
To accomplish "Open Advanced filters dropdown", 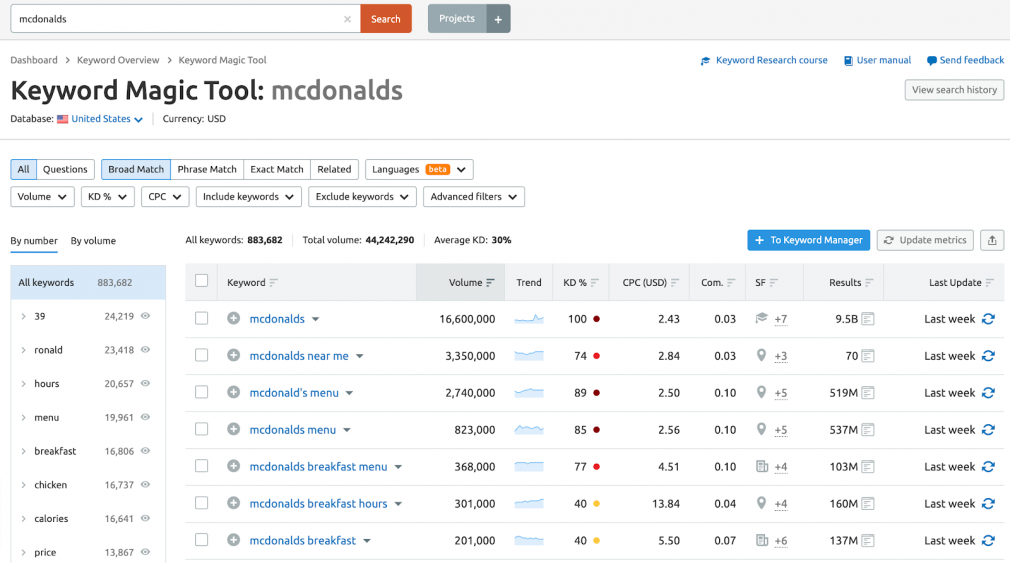I will click(473, 196).
